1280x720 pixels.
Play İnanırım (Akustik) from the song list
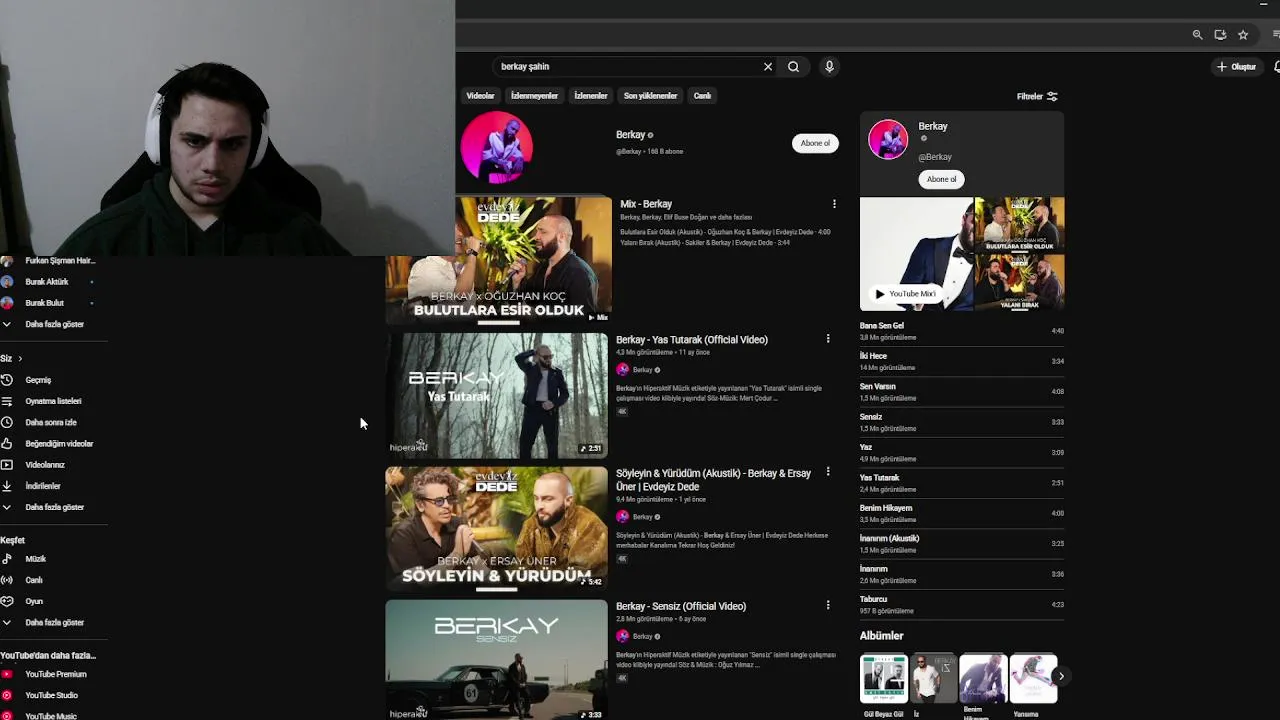click(962, 544)
